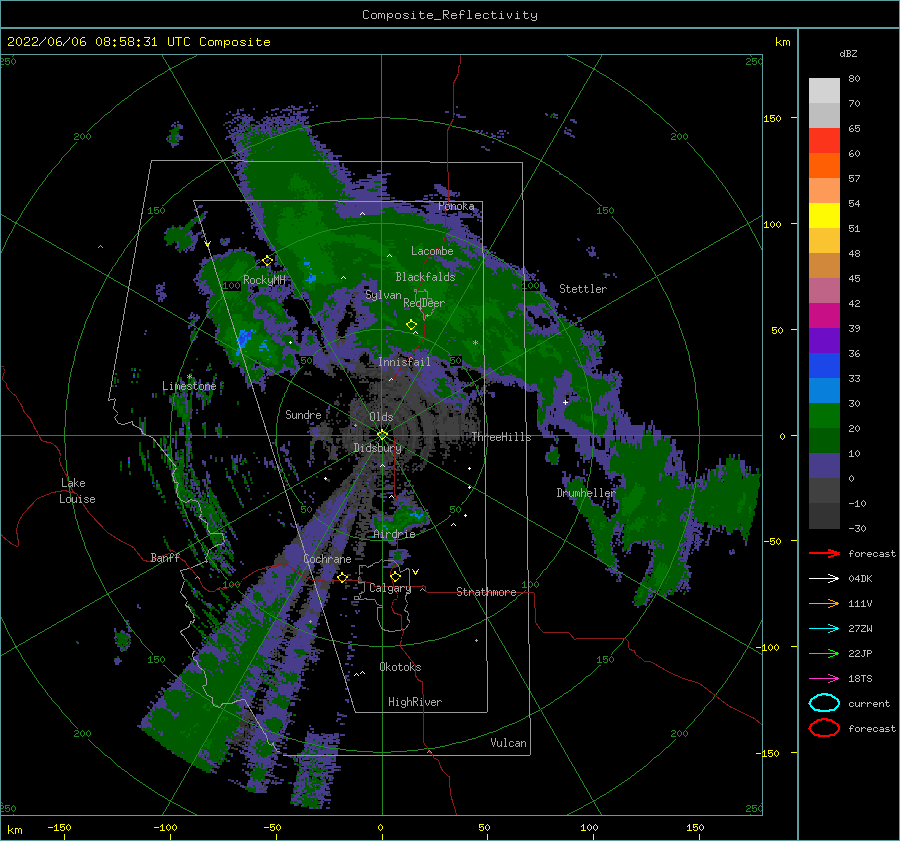900x841 pixels.
Task: Click the Didsbury city label
Action: 377,448
